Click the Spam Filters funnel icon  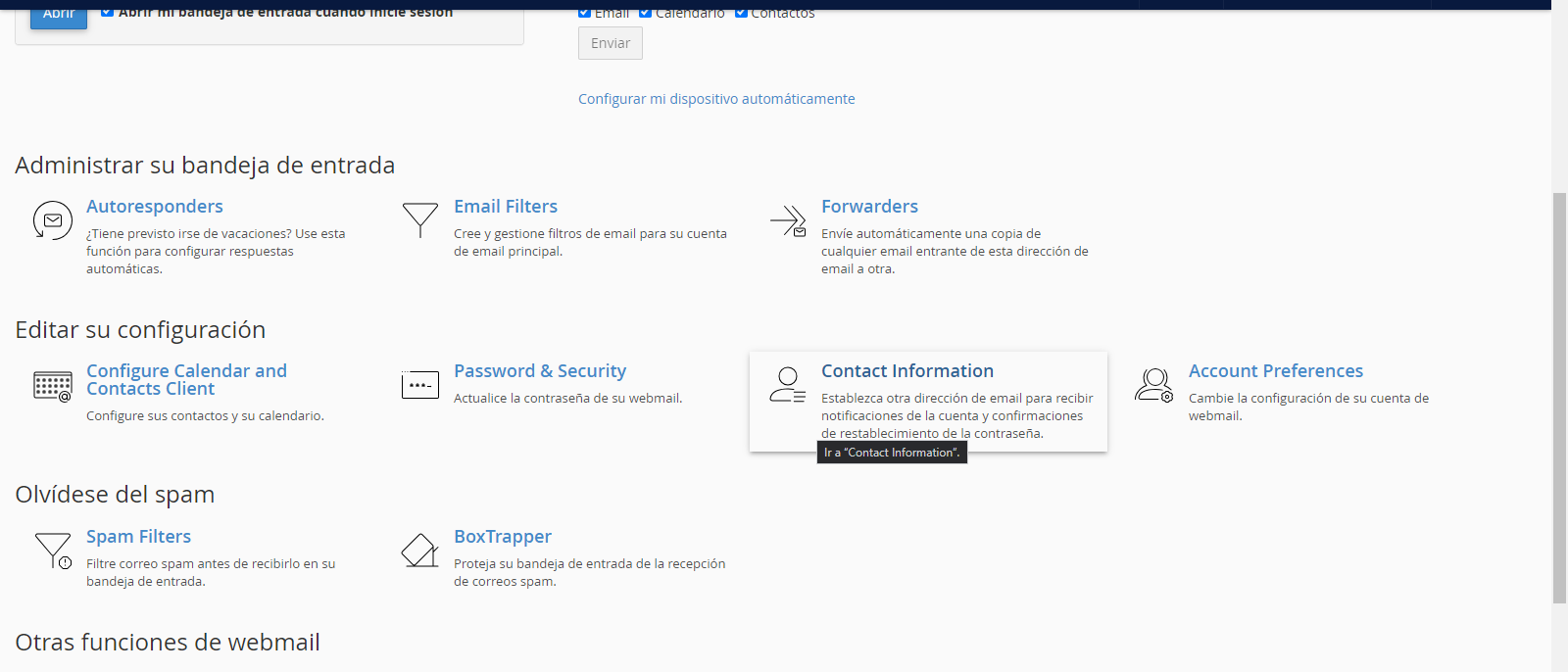tap(53, 551)
